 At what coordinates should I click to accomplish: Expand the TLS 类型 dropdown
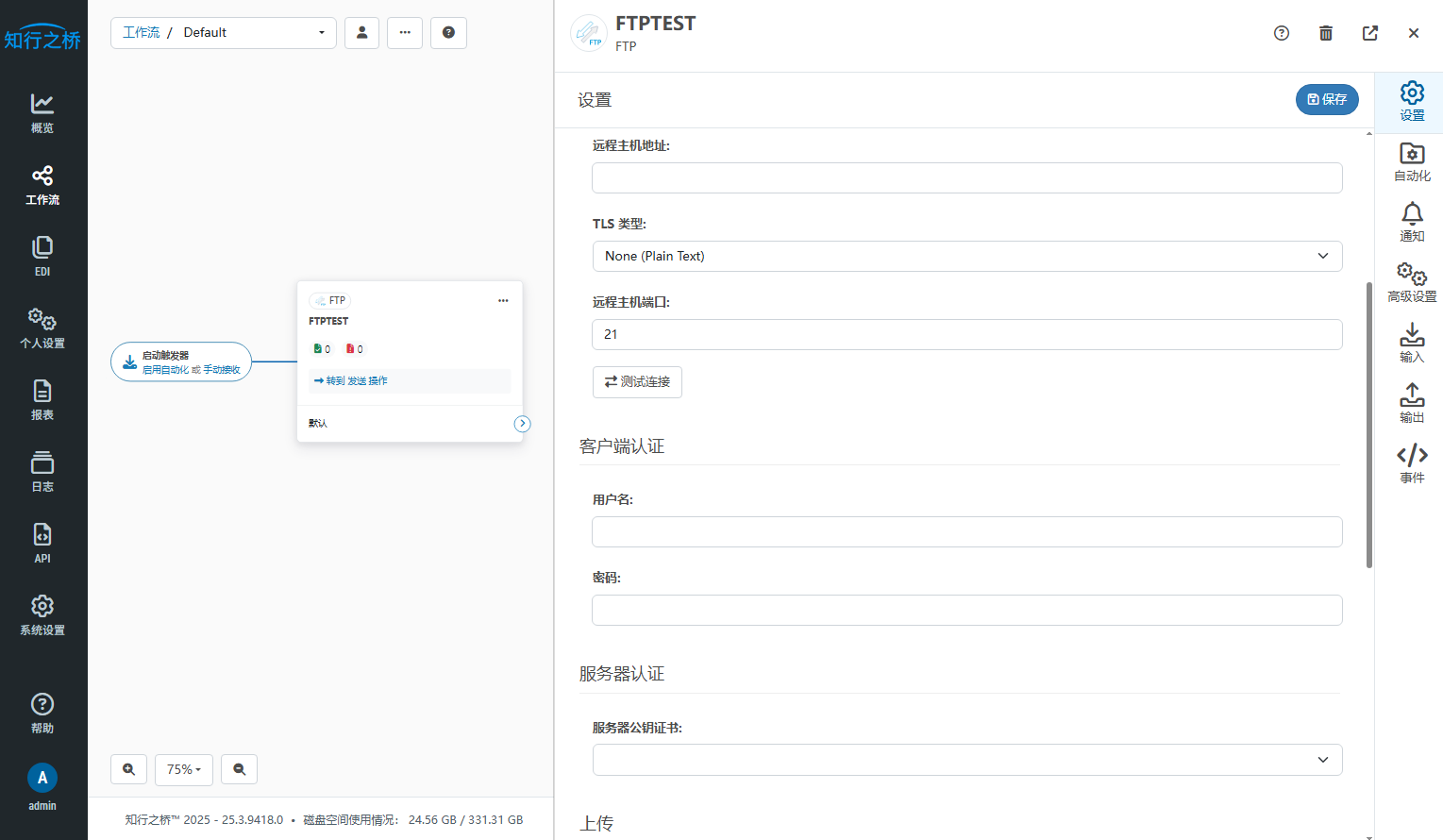pyautogui.click(x=966, y=256)
